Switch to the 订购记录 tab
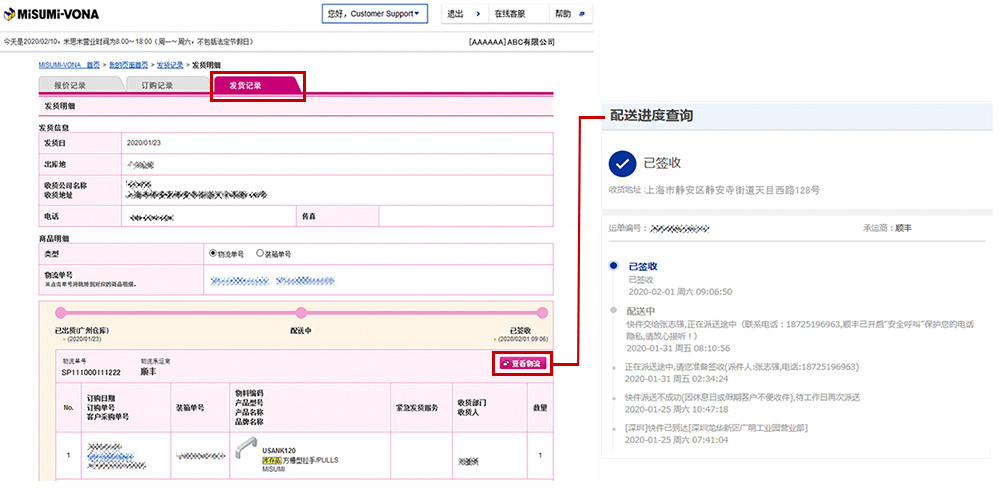1000x491 pixels. (166, 85)
